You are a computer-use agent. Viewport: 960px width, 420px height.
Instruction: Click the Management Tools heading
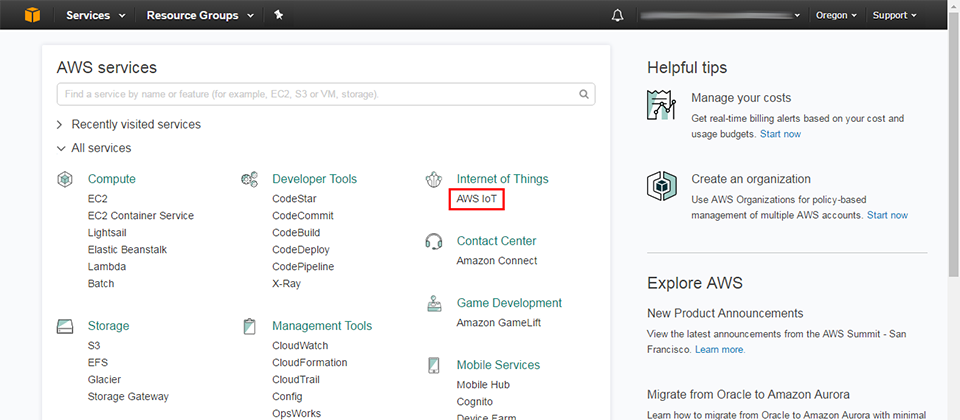[x=322, y=326]
